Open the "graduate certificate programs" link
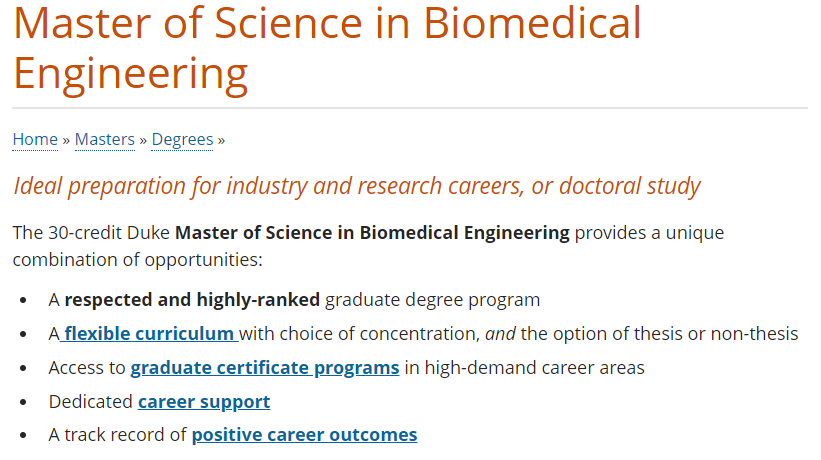The height and width of the screenshot is (460, 821). click(264, 368)
